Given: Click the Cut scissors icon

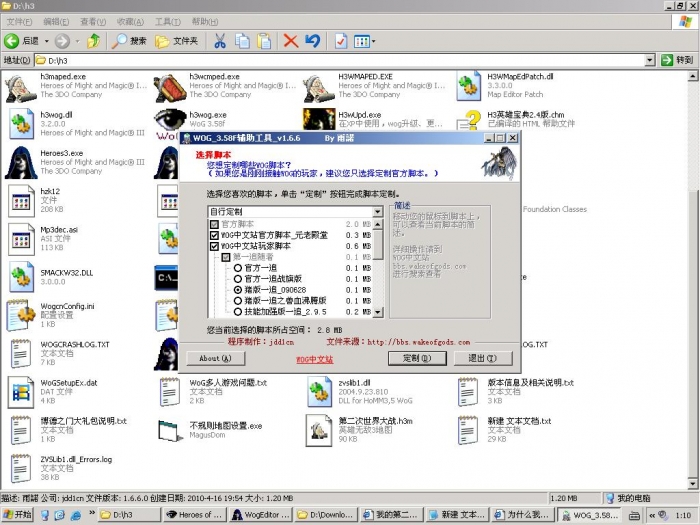Looking at the screenshot, I should 220,41.
